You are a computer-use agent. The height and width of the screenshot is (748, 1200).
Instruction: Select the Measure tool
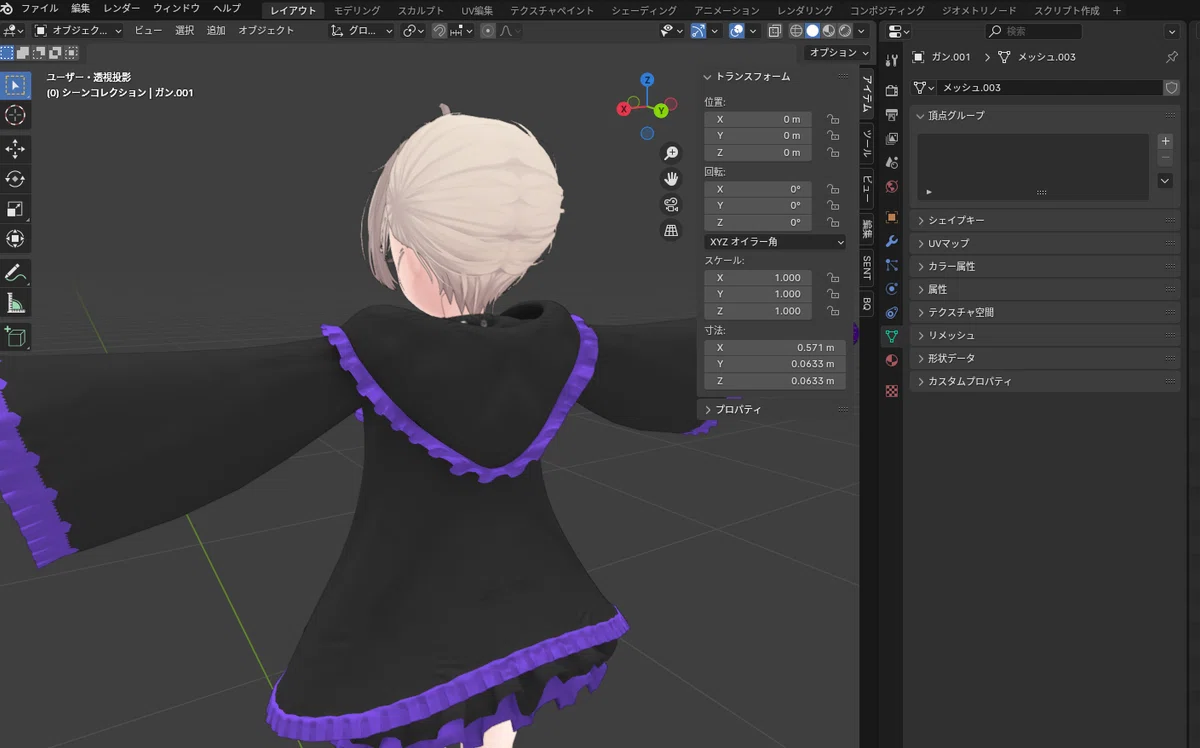click(15, 302)
